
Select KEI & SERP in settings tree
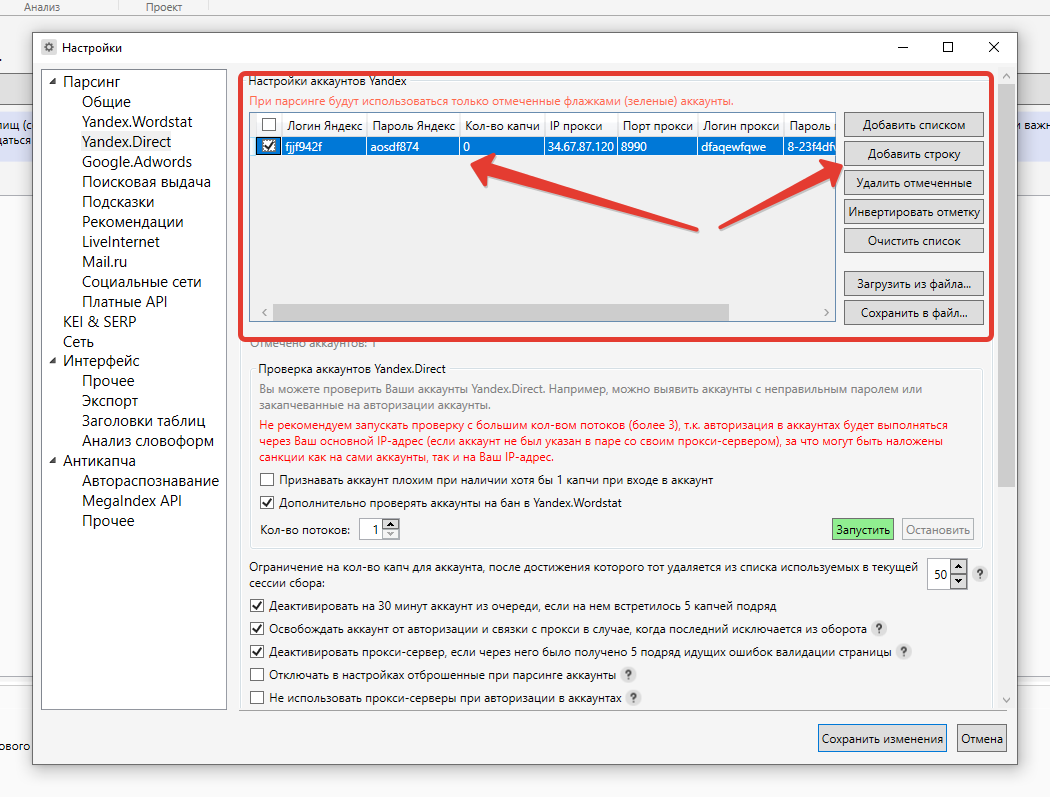100,322
